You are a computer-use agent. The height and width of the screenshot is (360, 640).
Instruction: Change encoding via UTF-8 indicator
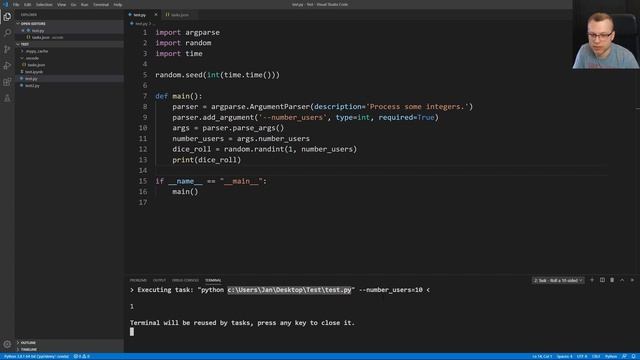coord(582,356)
